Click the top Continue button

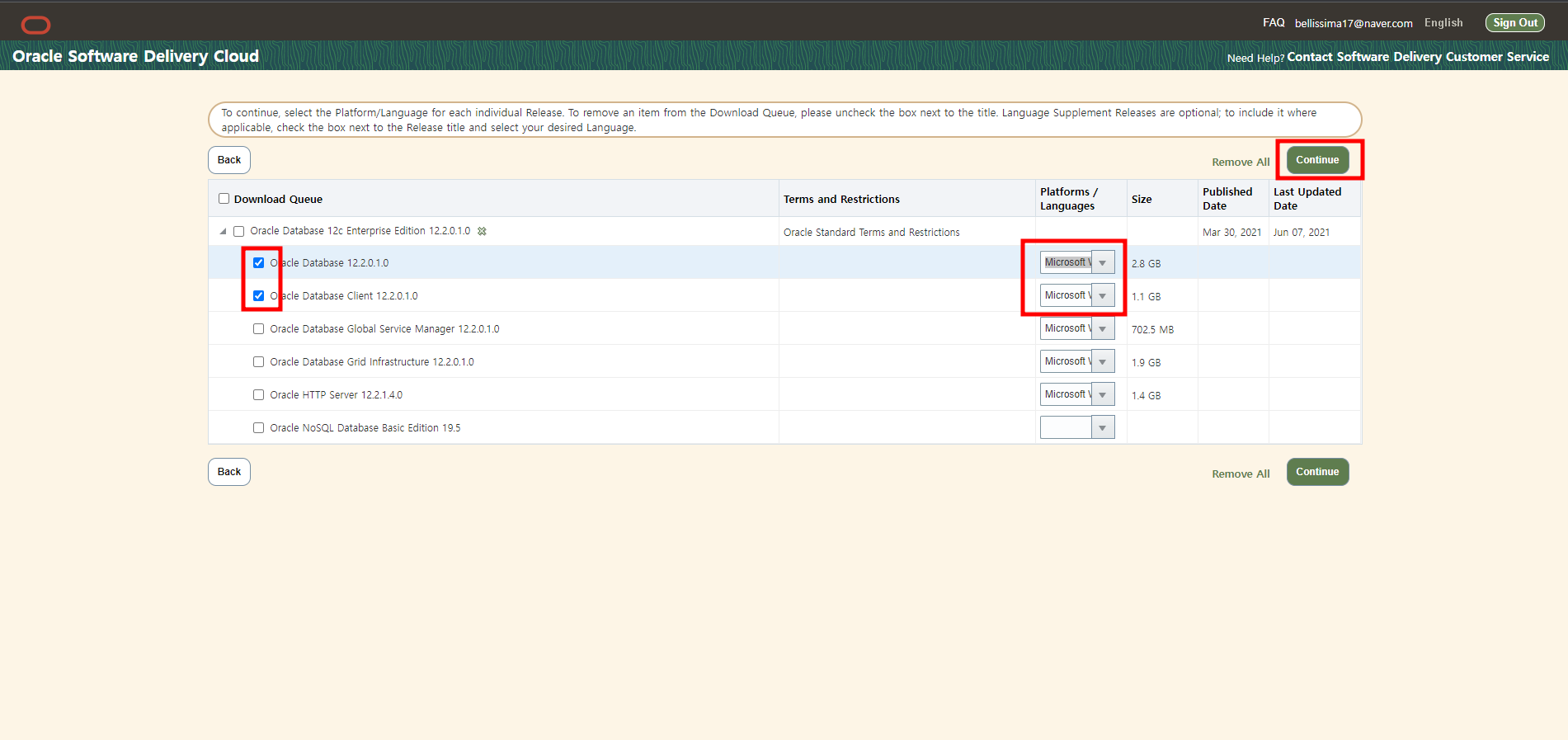pyautogui.click(x=1317, y=160)
